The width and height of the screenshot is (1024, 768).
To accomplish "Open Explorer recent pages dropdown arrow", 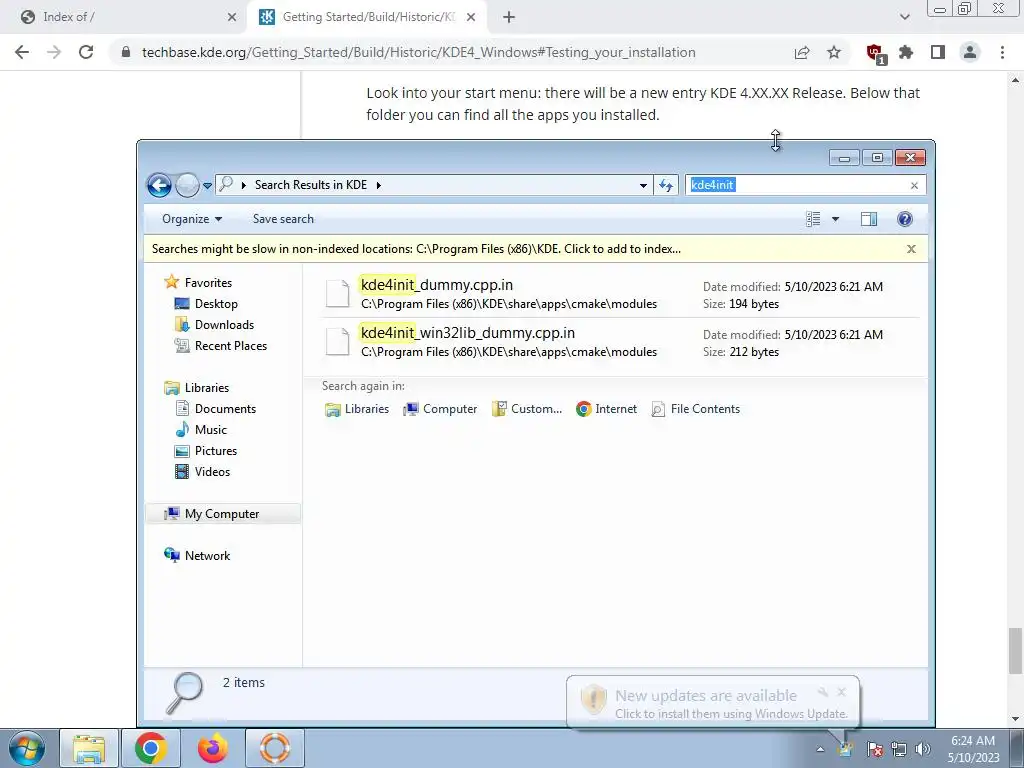I will click(x=207, y=185).
